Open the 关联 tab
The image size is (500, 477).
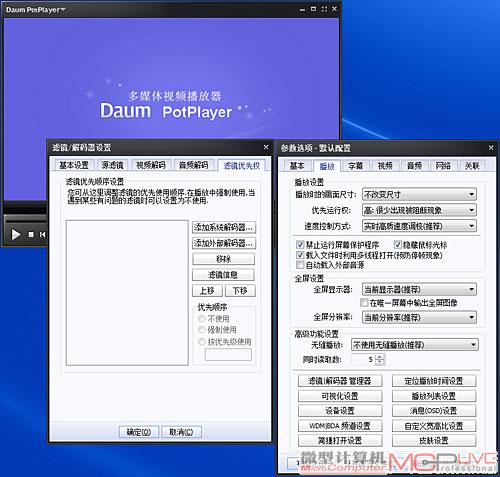tap(472, 166)
